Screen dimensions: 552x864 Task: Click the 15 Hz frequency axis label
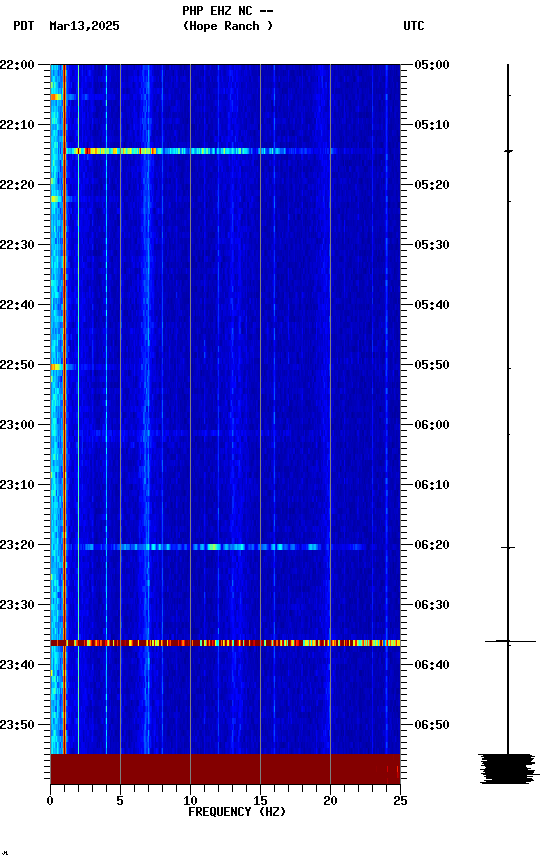[260, 801]
